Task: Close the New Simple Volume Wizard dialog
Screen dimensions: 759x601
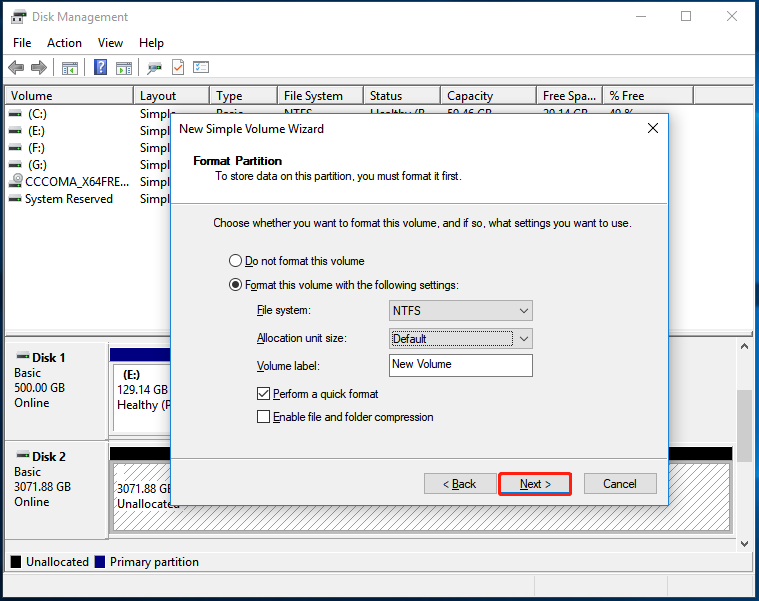Action: [x=653, y=128]
